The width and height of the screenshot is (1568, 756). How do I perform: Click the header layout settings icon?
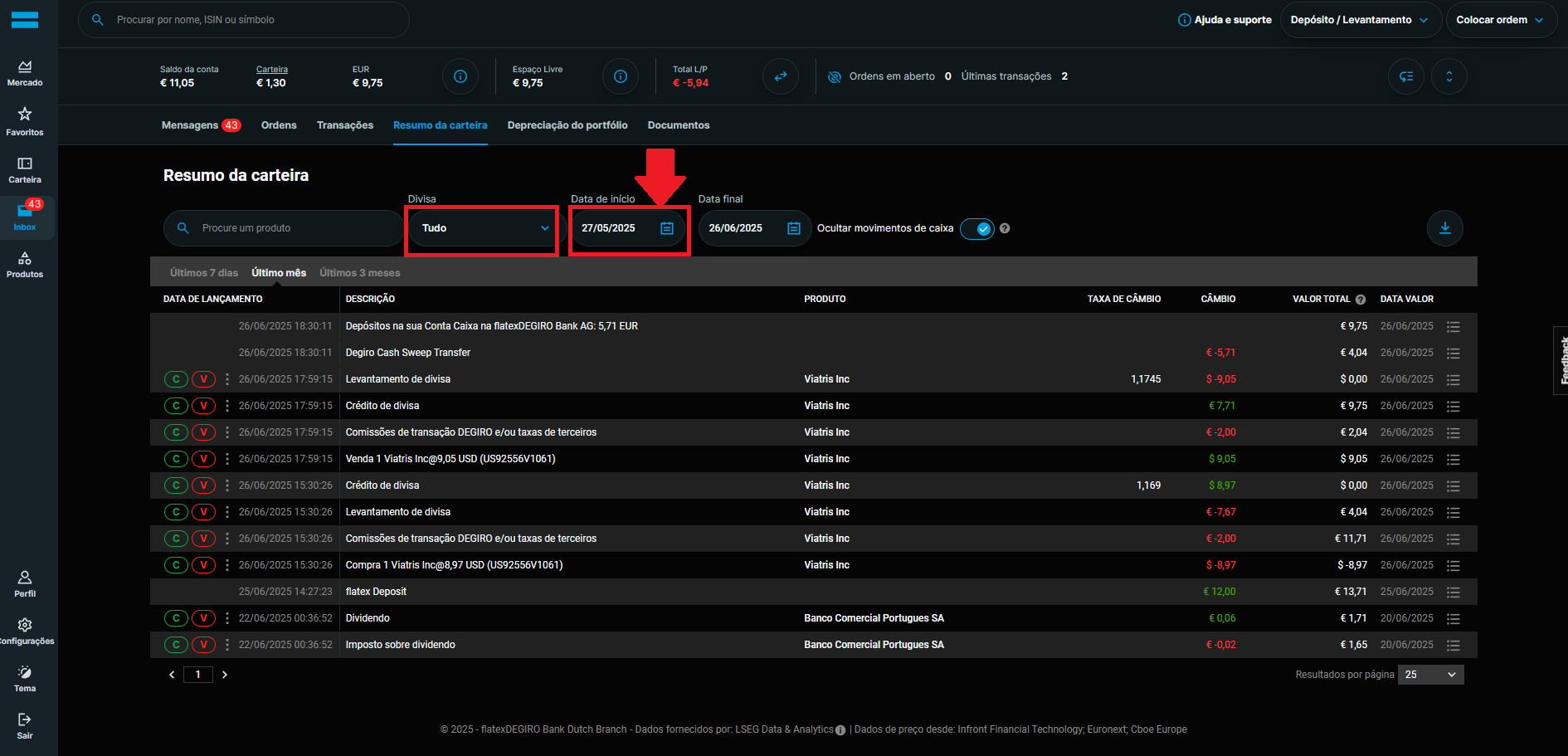click(1406, 76)
